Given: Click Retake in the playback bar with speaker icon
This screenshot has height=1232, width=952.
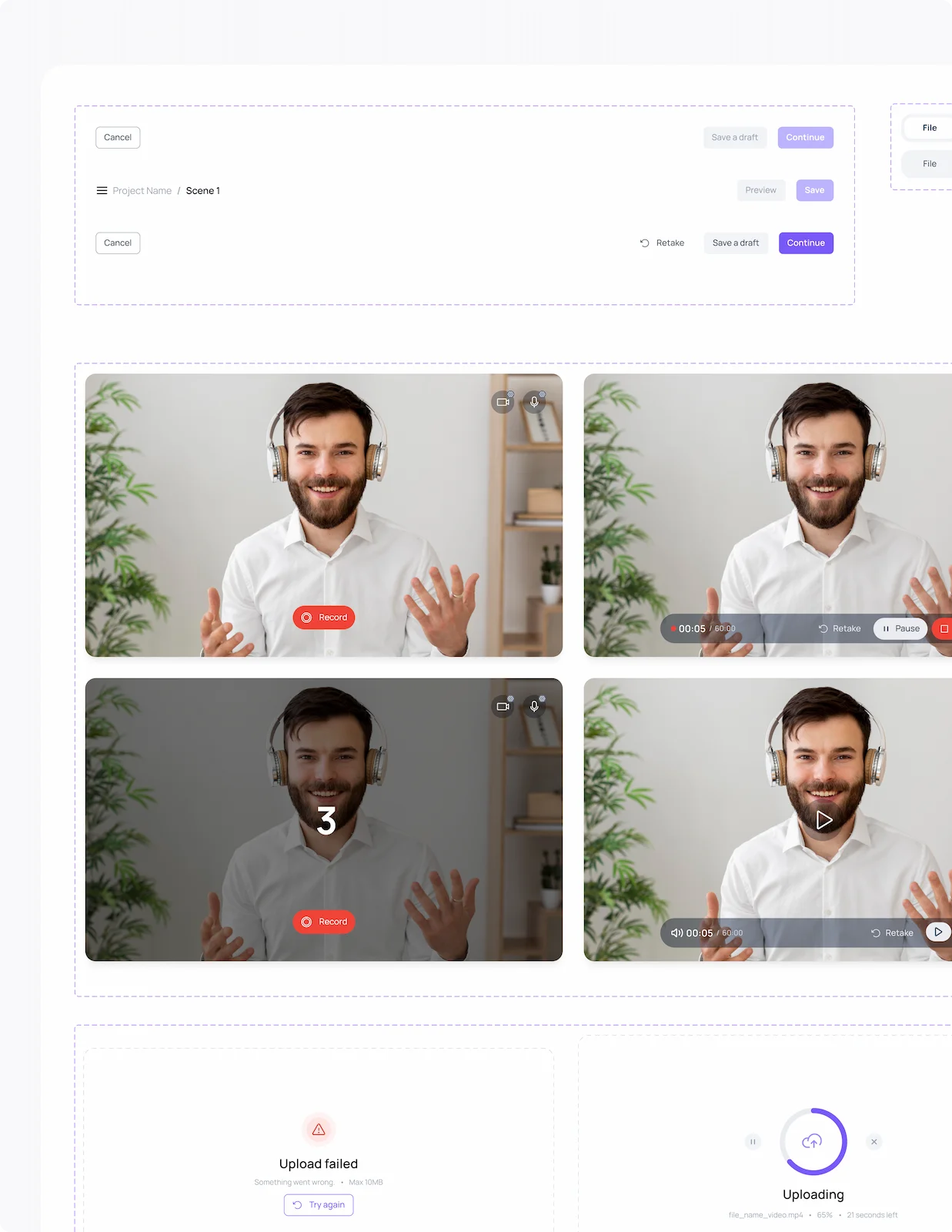Looking at the screenshot, I should tap(892, 932).
